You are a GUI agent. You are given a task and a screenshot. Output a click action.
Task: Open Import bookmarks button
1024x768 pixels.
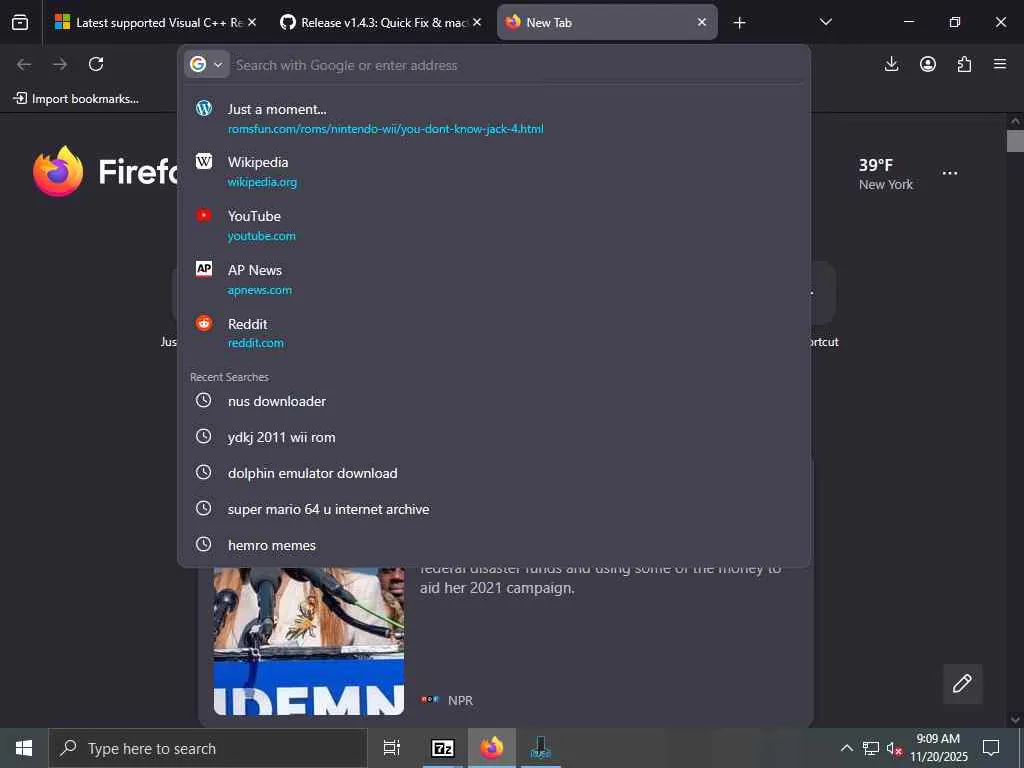click(76, 99)
